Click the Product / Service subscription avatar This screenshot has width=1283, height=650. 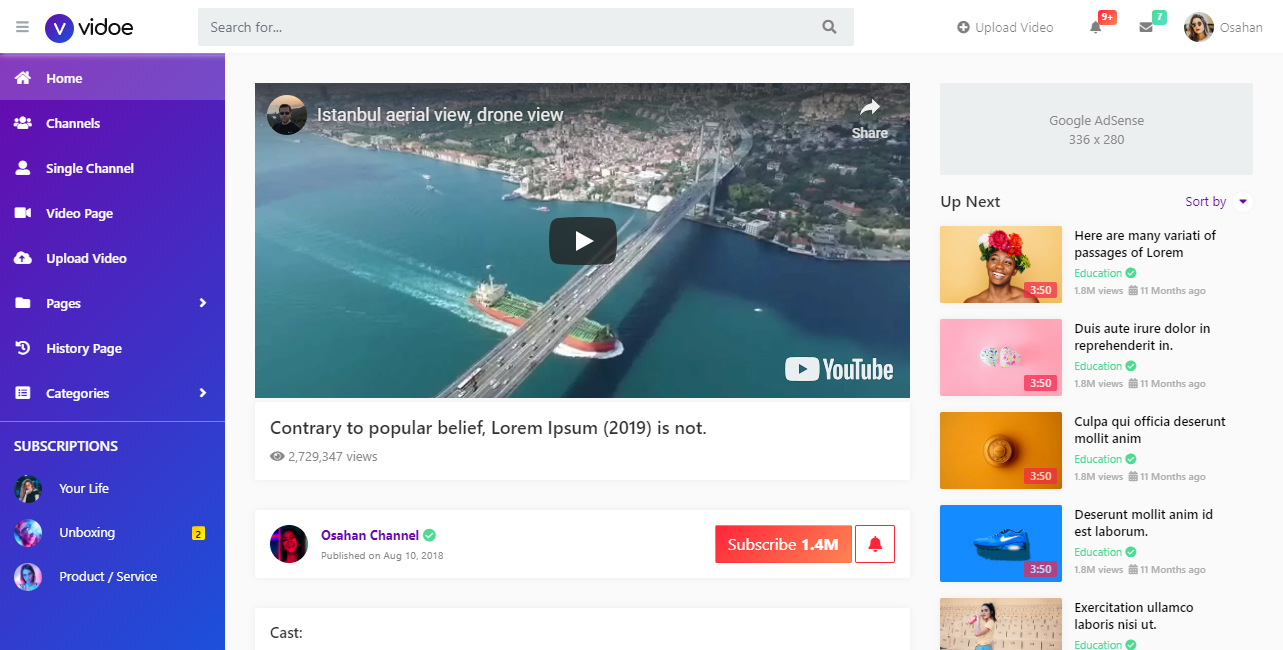tap(28, 577)
